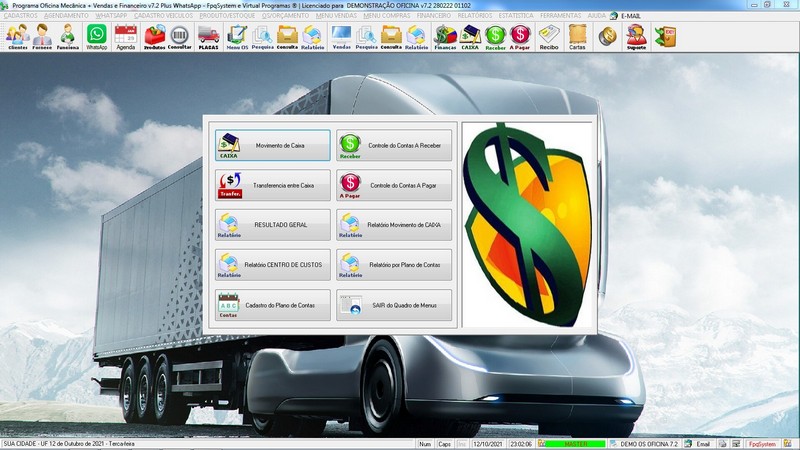
Task: Open the Vendas monitor icon
Action: (x=341, y=37)
